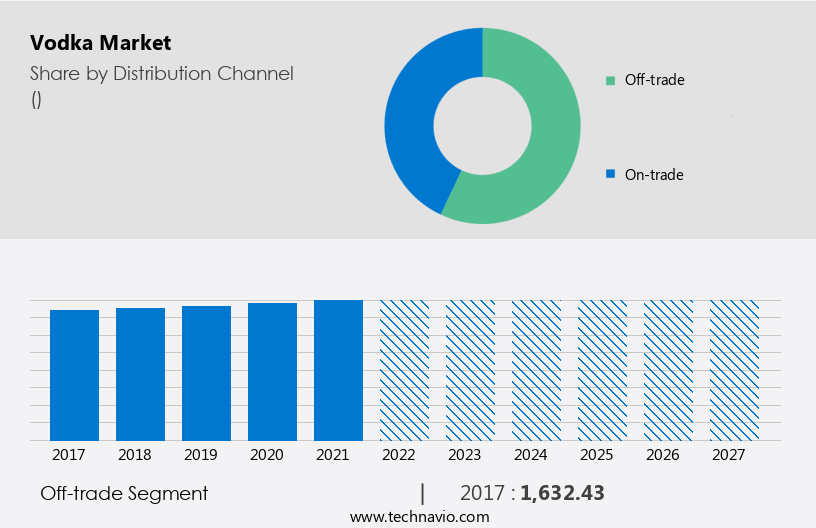The width and height of the screenshot is (816, 528).
Task: Click the blue On-trade legend square
Action: (610, 175)
